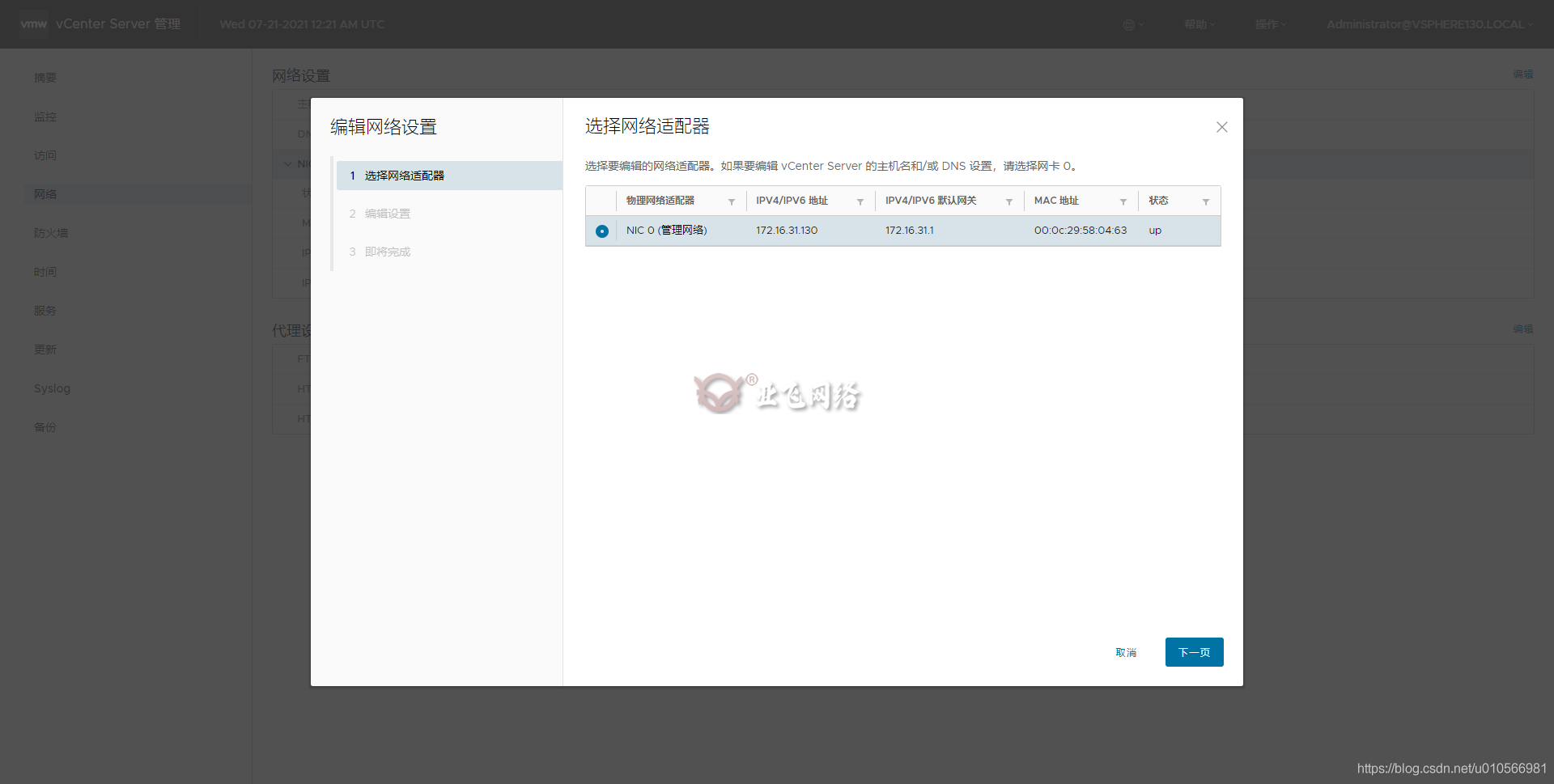Image resolution: width=1554 pixels, height=784 pixels.
Task: Cancel the dialog with 取消
Action: point(1126,653)
